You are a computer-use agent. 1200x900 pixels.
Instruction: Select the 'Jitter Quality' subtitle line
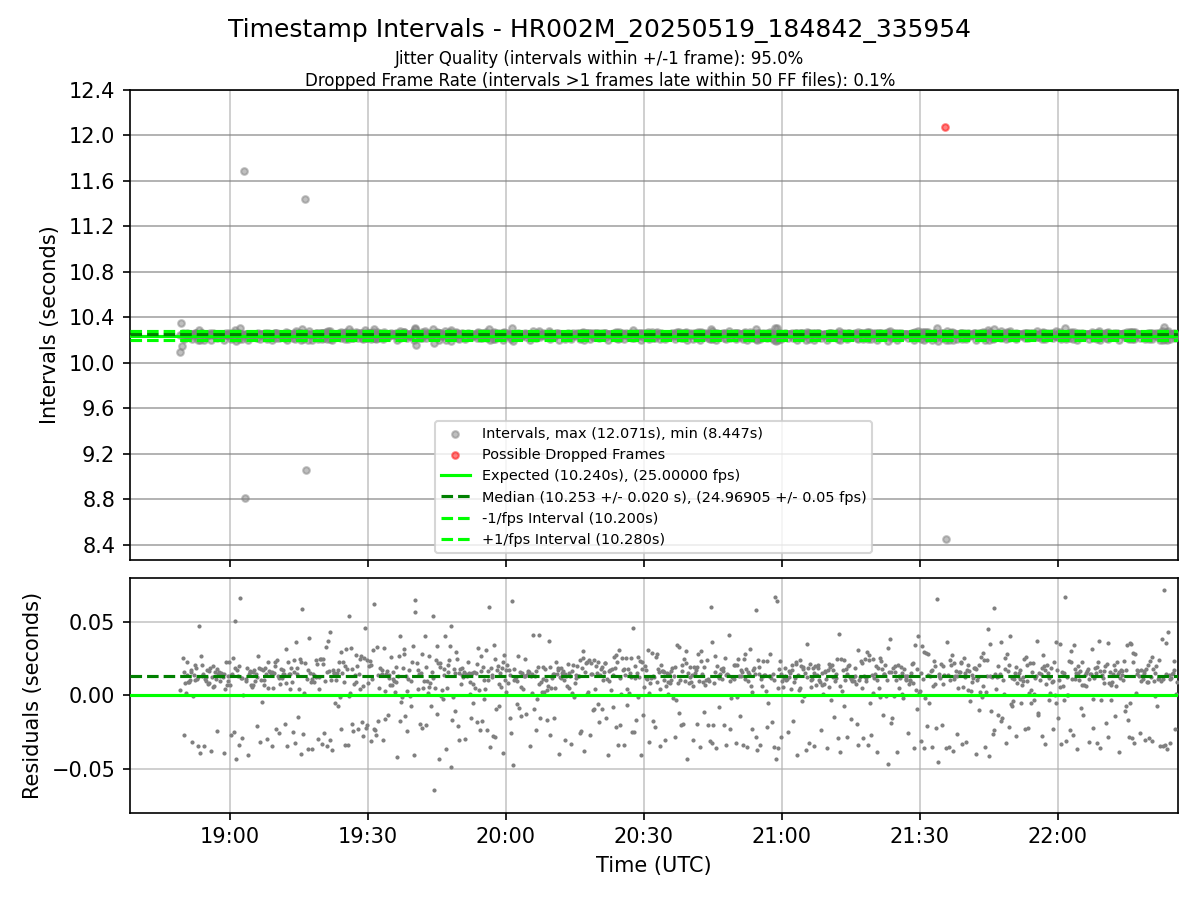(x=599, y=58)
